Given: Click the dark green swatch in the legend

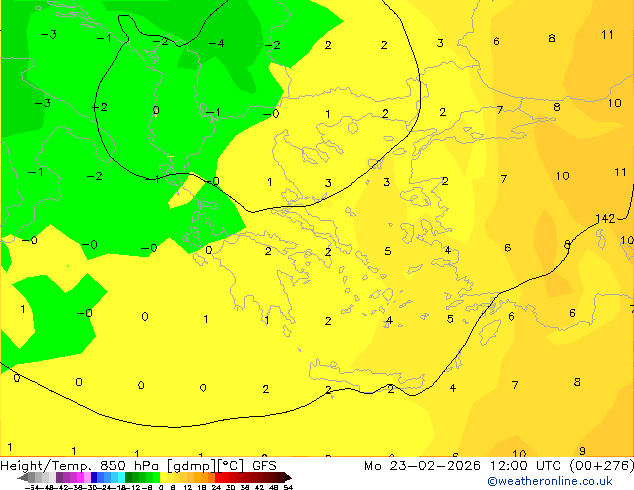Looking at the screenshot, I should [128, 478].
